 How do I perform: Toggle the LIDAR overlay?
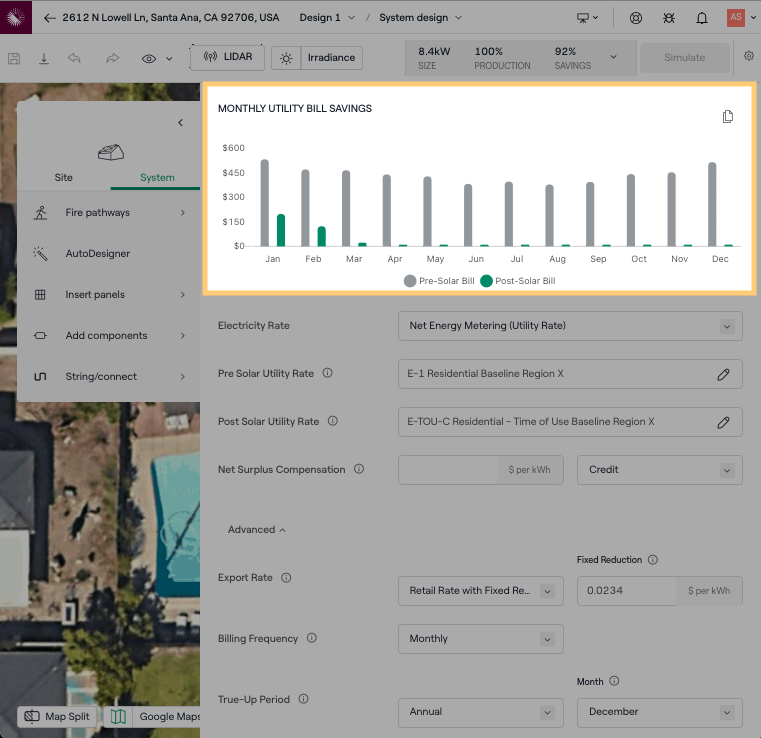click(x=227, y=57)
